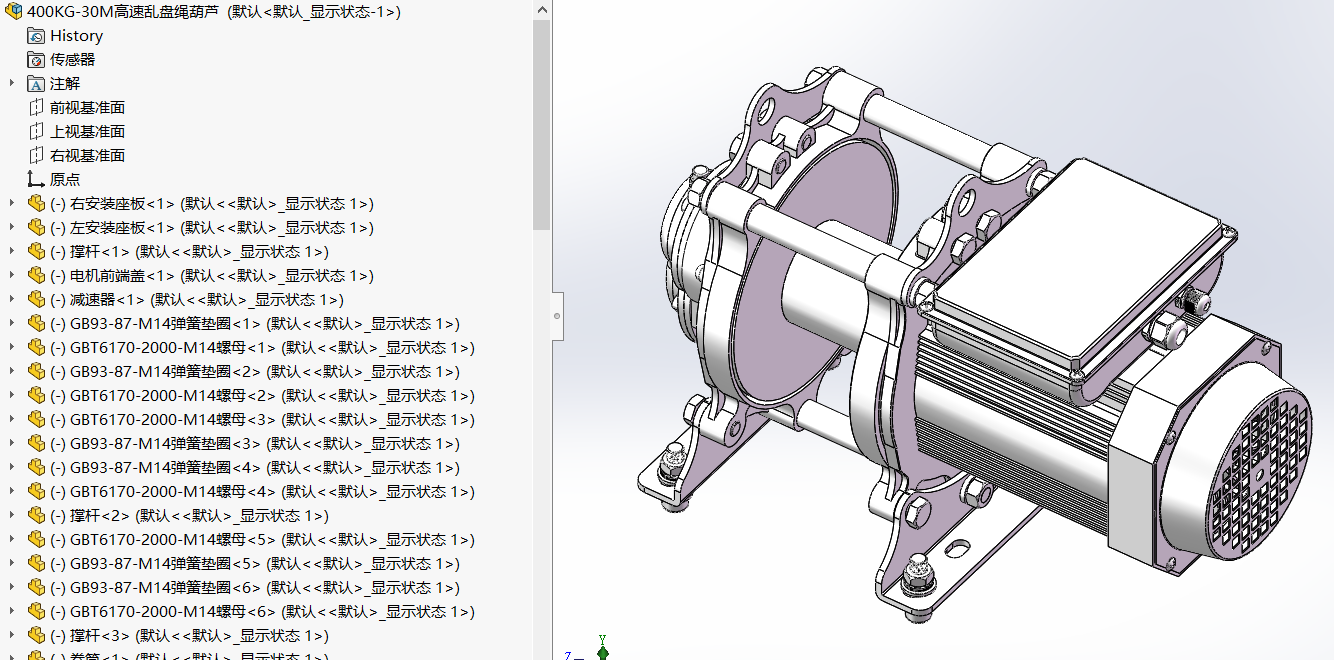The image size is (1334, 660).
Task: Select the text GB93-87-M14弹簧垫圈<6>
Action: click(166, 588)
